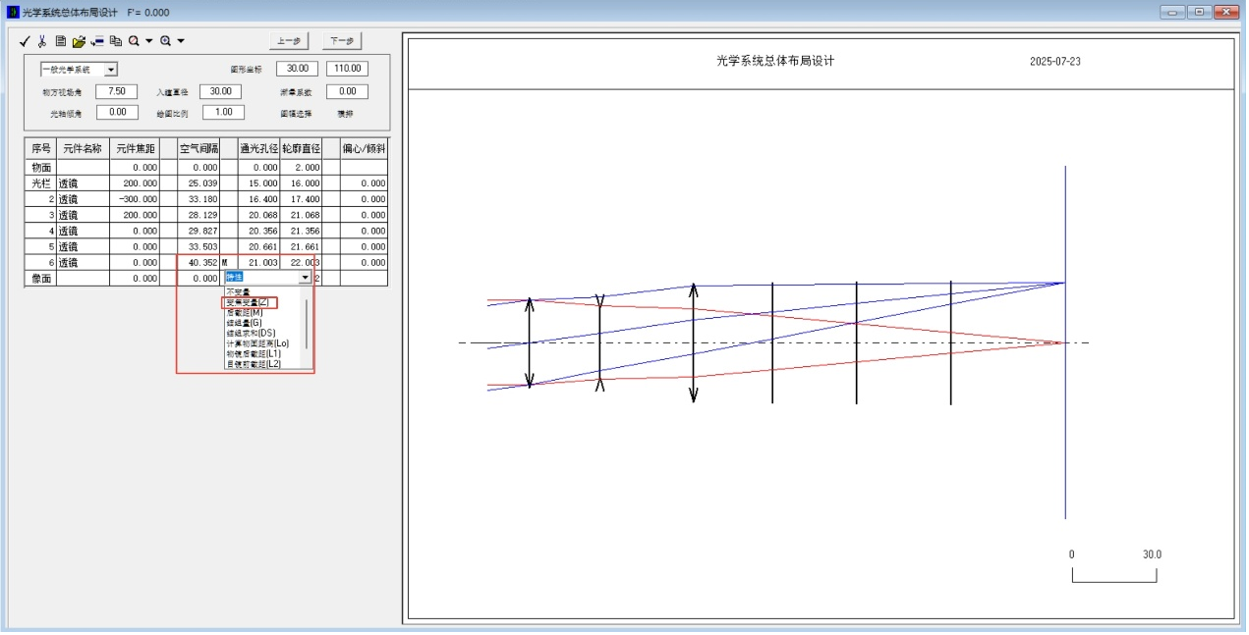Screen dimensions: 1249x635
Task: Click the 下一步 next step button
Action: [342, 41]
